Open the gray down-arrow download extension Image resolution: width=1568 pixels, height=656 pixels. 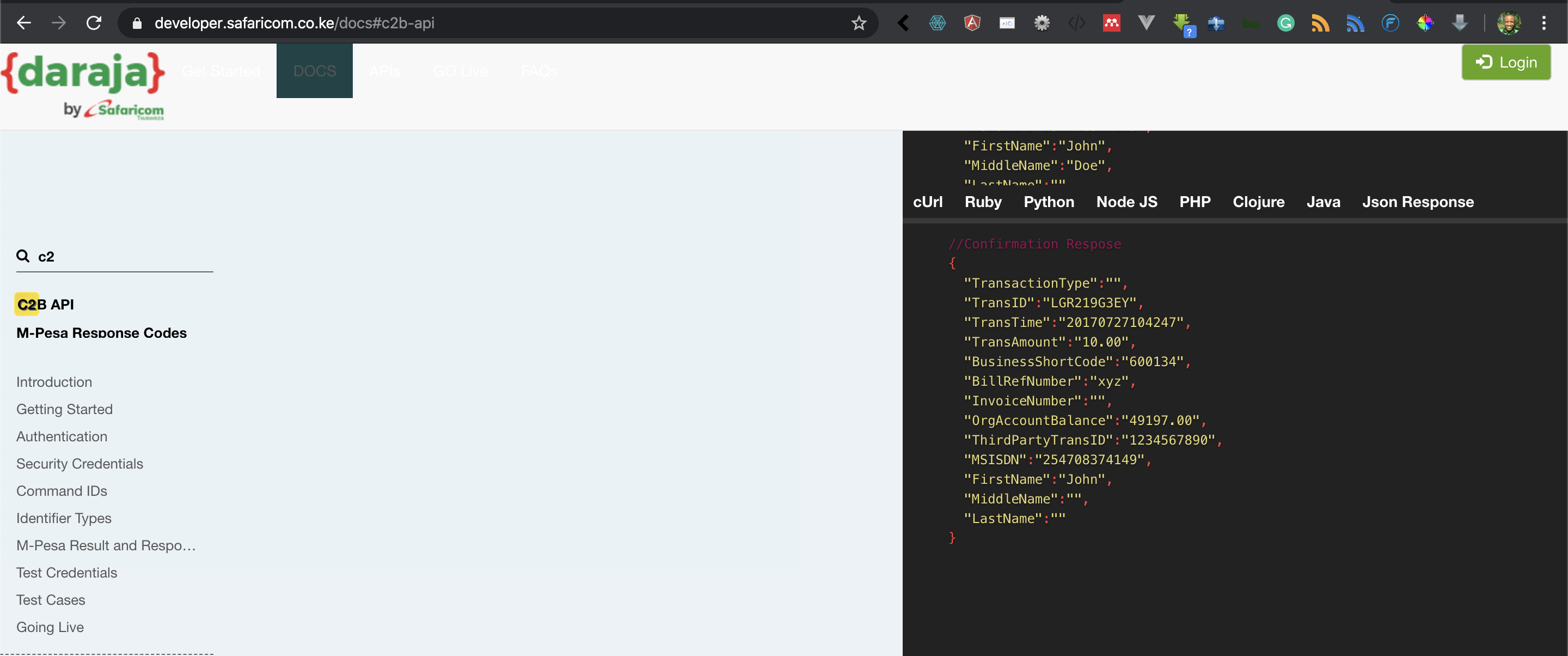pyautogui.click(x=1460, y=23)
